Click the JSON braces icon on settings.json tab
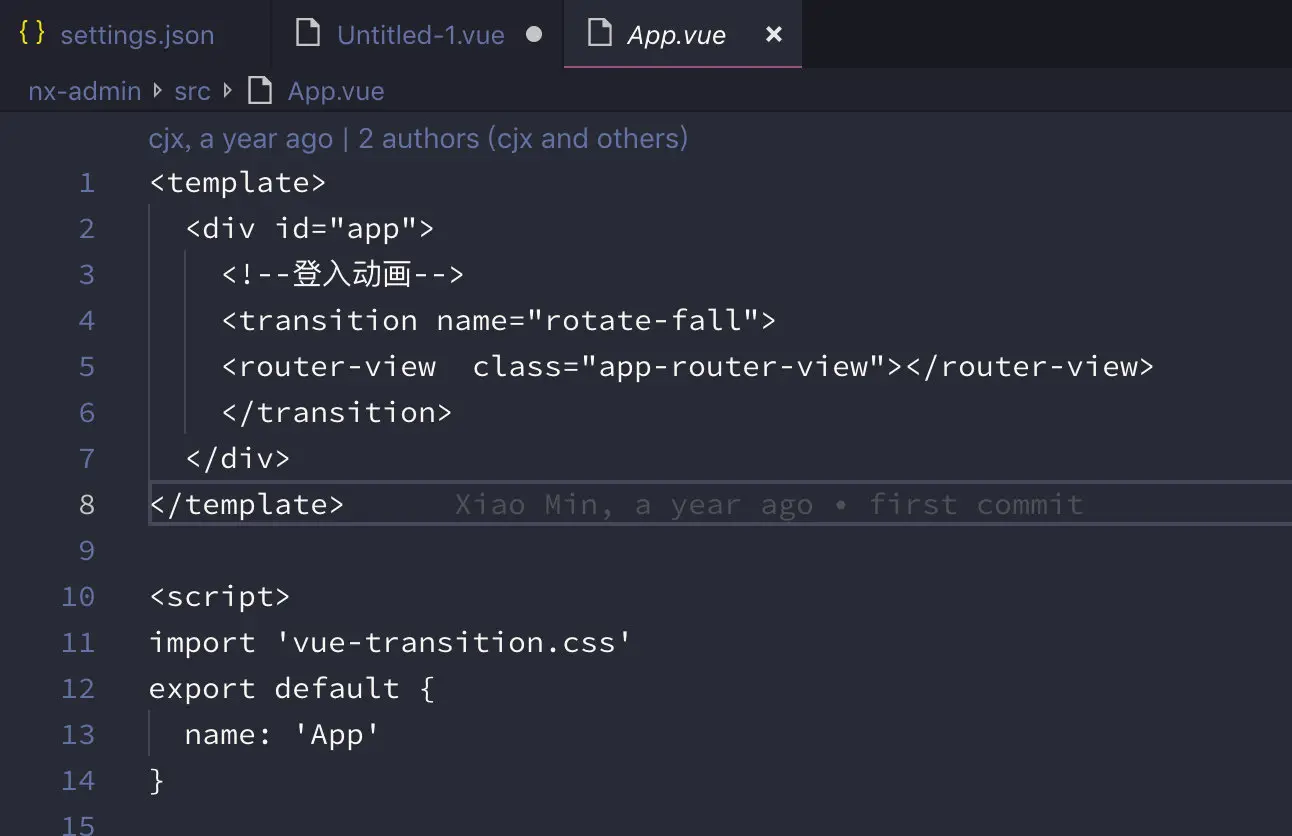This screenshot has width=1292, height=836. [30, 33]
